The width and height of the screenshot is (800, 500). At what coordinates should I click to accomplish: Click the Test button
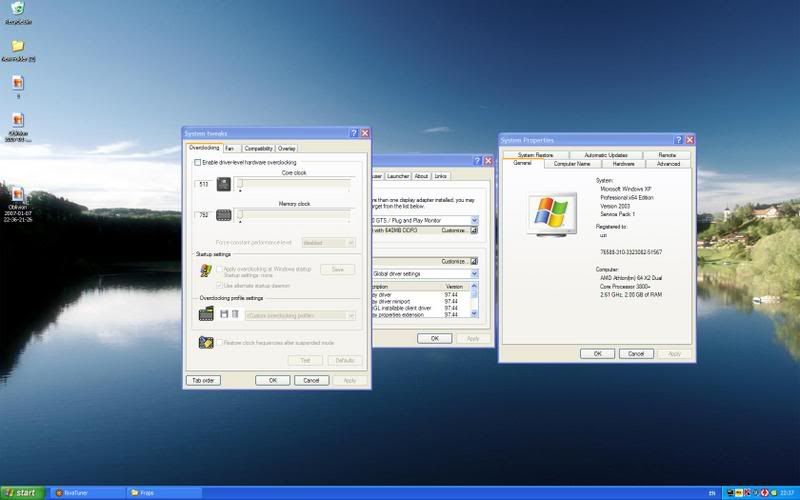305,361
